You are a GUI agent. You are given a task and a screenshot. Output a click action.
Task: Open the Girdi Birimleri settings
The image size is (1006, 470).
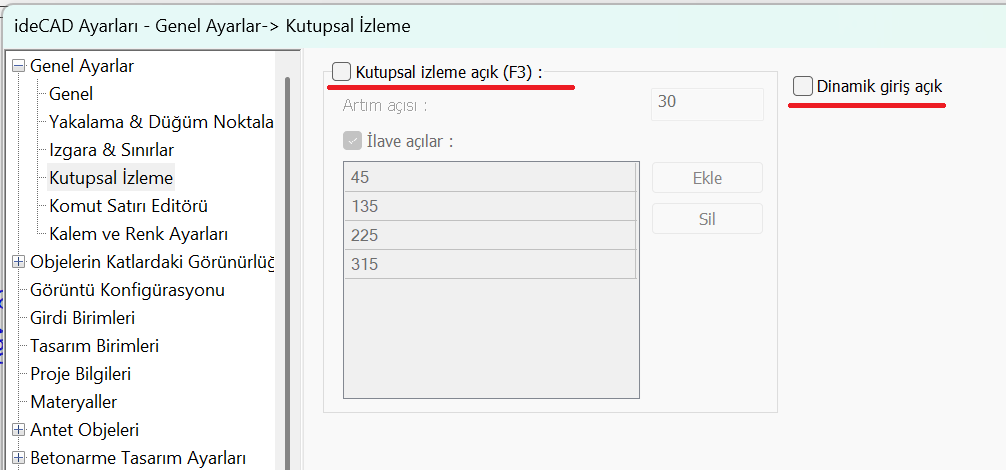pos(83,318)
